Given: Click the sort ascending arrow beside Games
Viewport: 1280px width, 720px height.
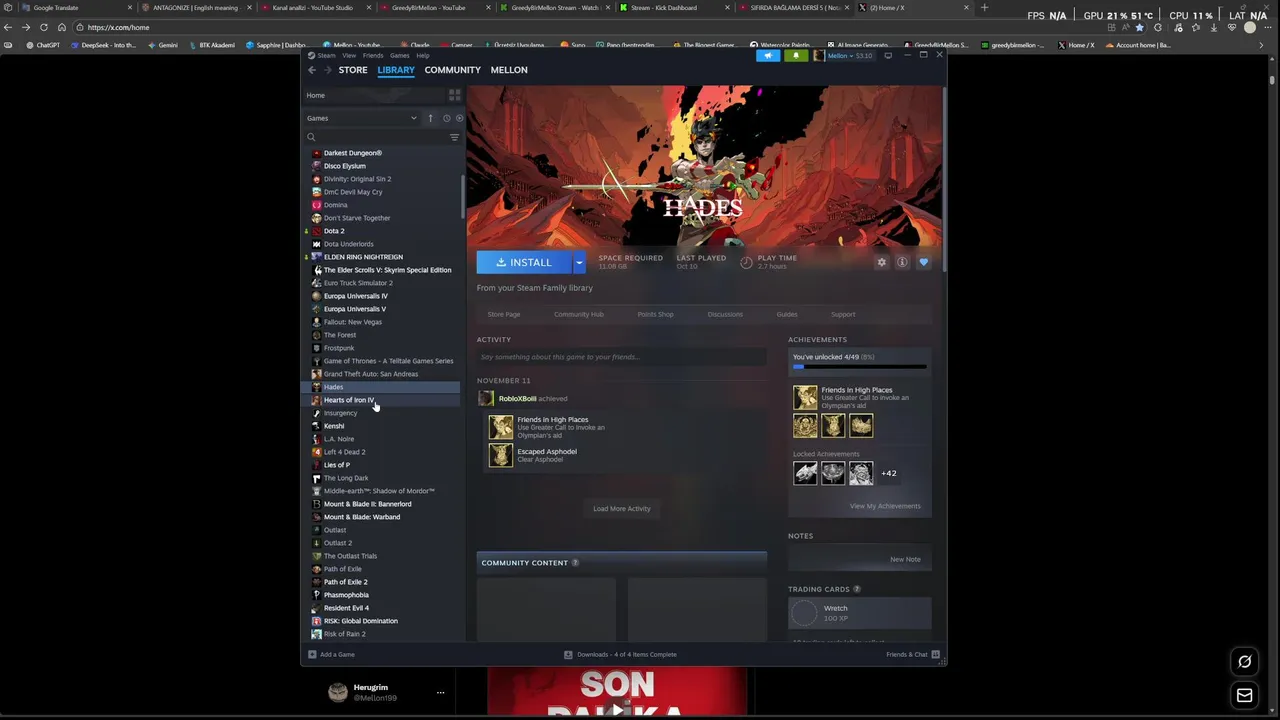Looking at the screenshot, I should [x=431, y=118].
